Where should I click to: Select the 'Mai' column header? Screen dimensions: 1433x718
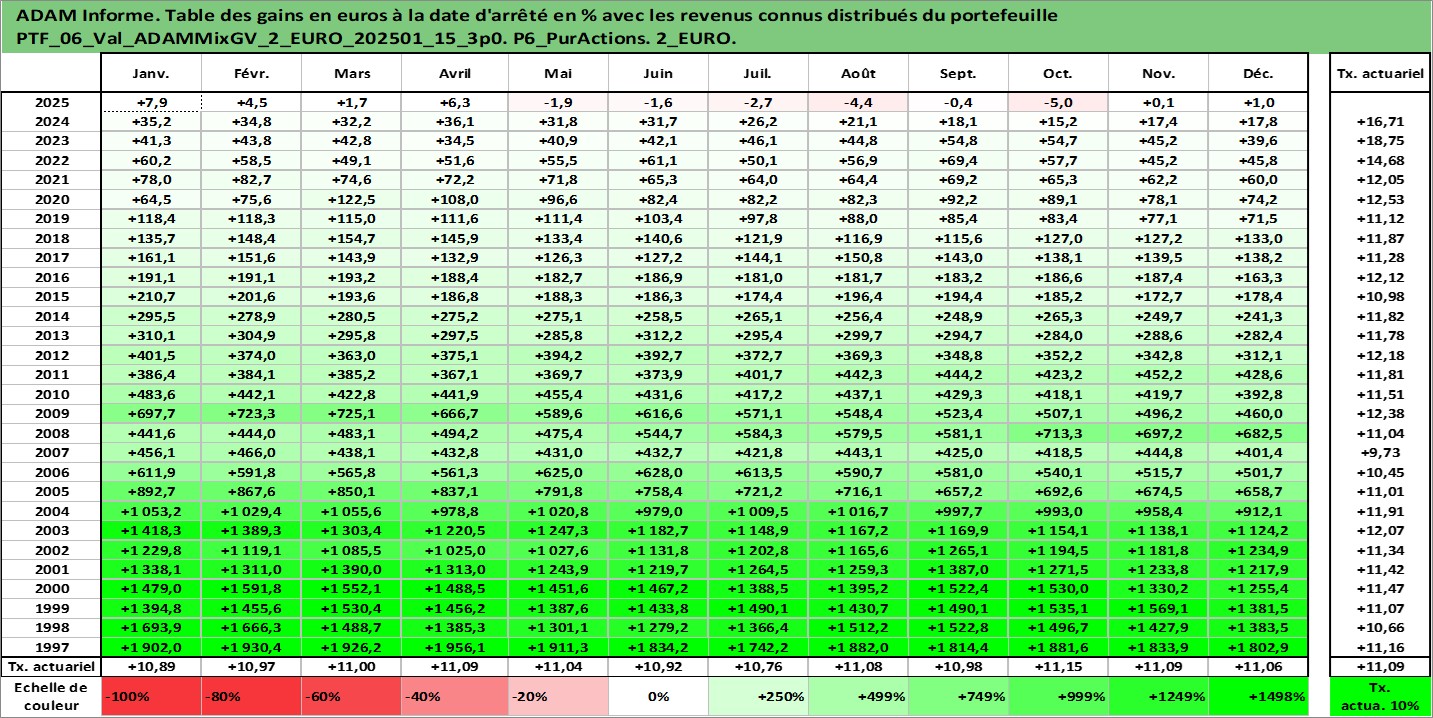pyautogui.click(x=558, y=74)
